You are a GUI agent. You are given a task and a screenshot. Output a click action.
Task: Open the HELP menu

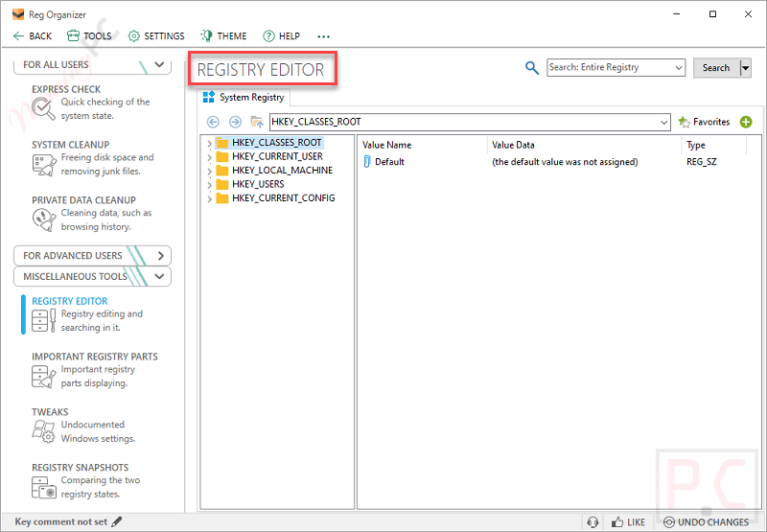[281, 36]
